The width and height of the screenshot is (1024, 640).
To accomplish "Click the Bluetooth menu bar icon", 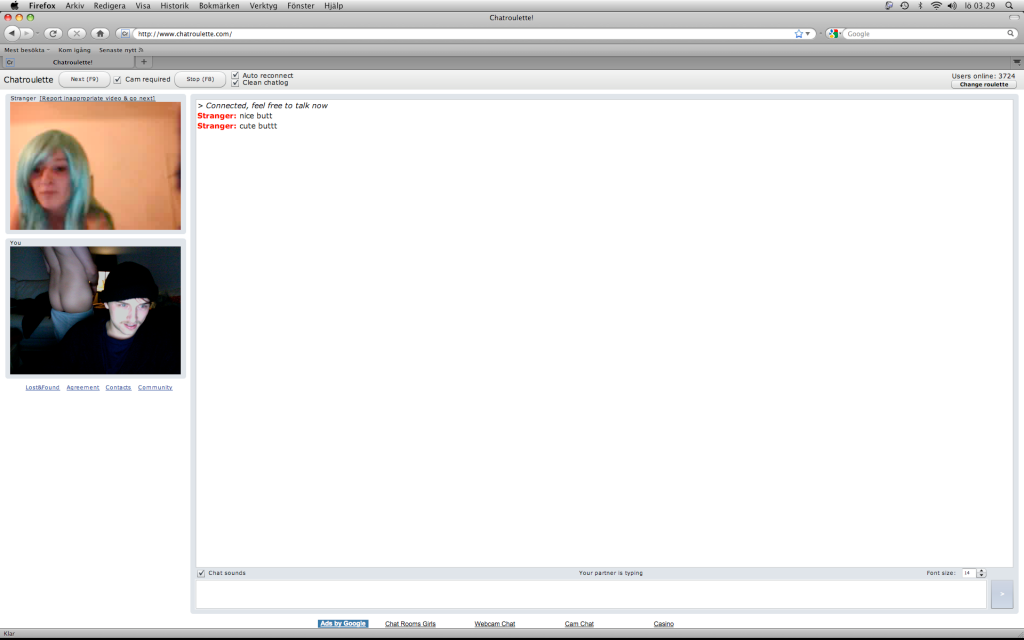I will point(920,5).
